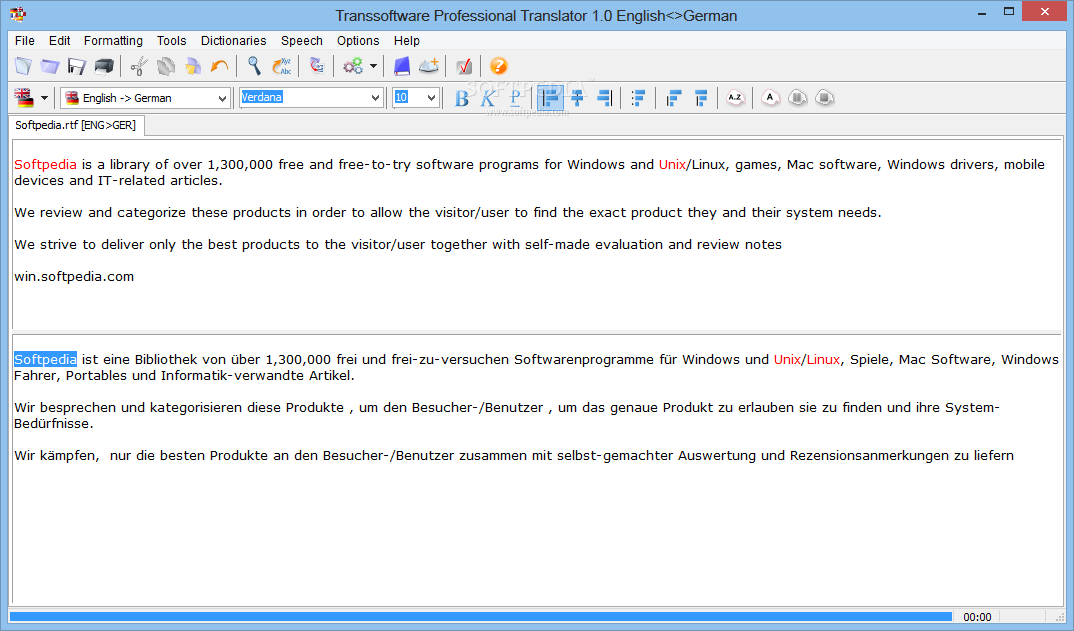Pause speech with the pause bubble icon
This screenshot has height=631, width=1074.
pyautogui.click(x=797, y=98)
